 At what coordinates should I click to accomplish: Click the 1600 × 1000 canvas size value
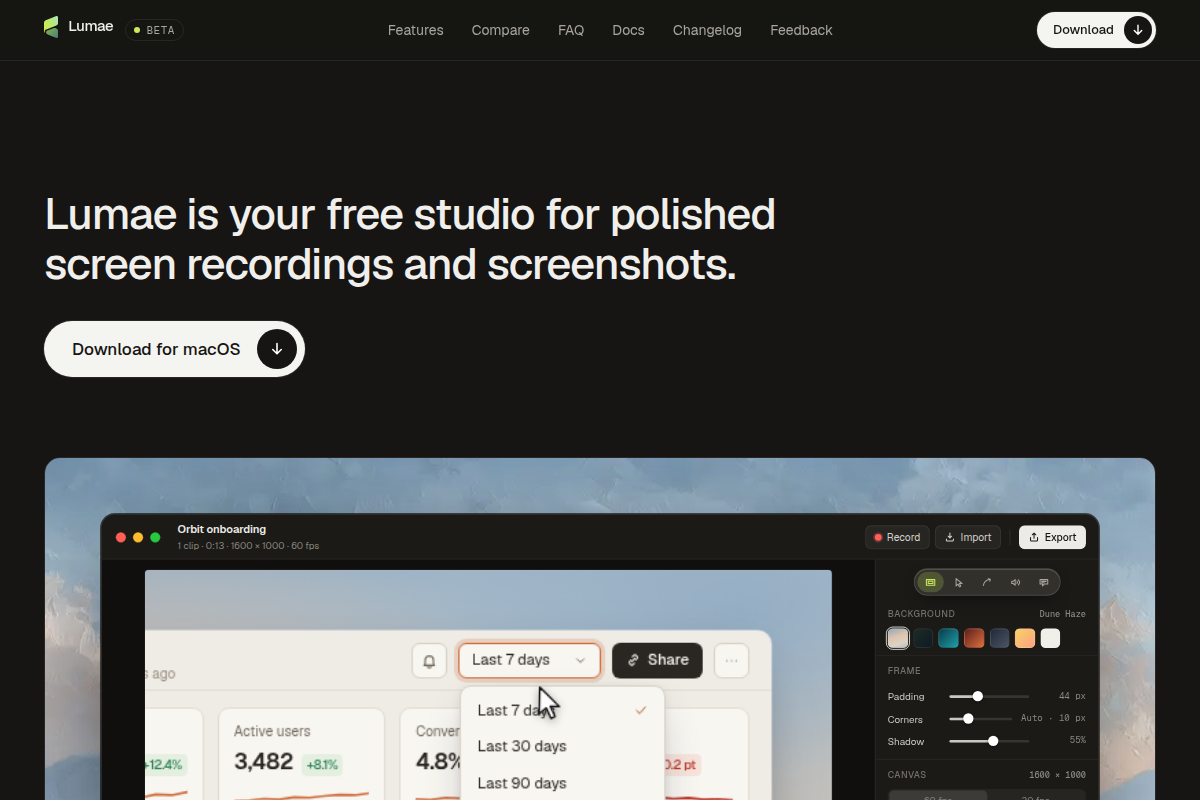pyautogui.click(x=1057, y=775)
